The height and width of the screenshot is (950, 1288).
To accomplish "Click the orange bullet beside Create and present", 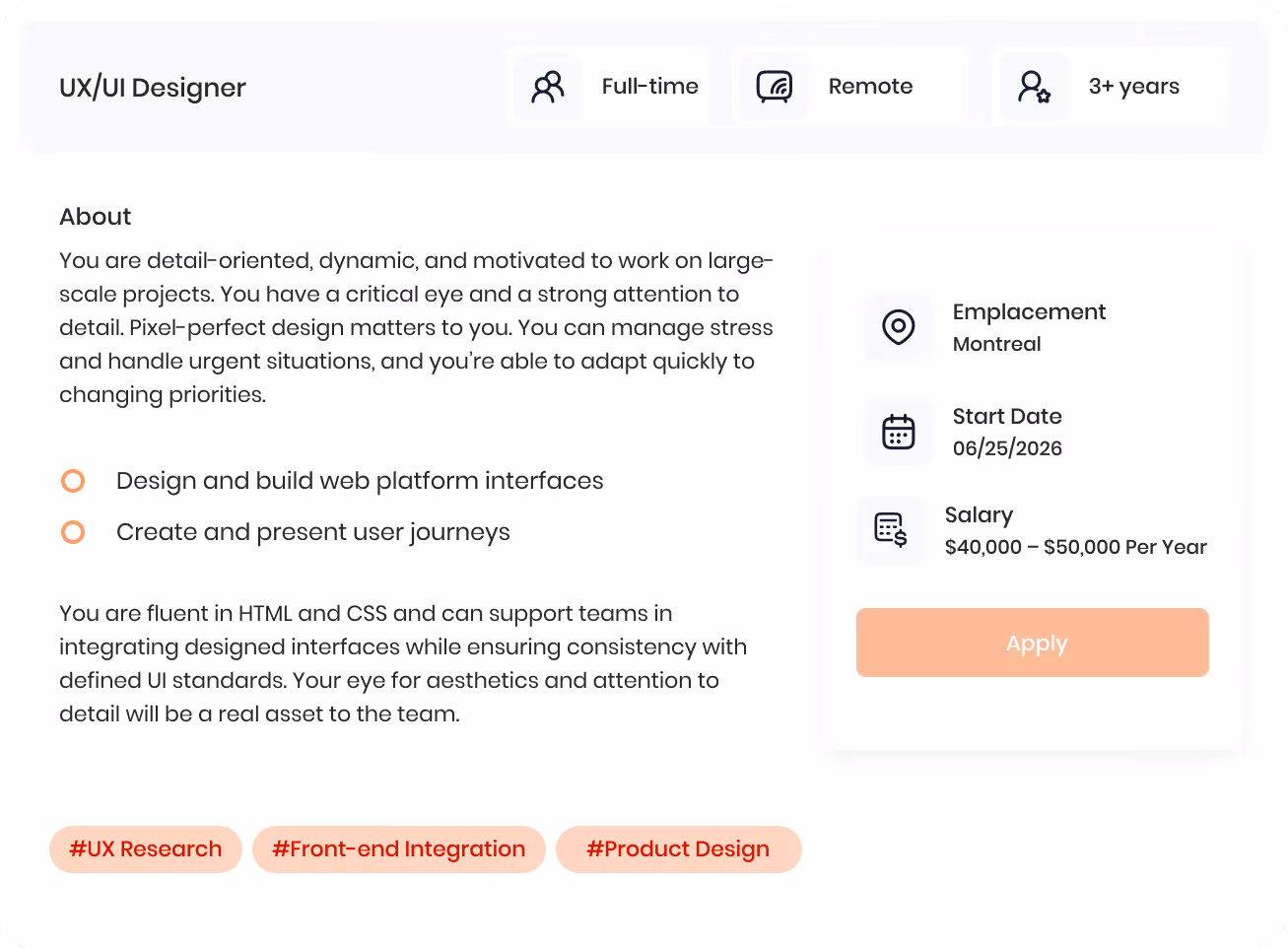I will [73, 532].
